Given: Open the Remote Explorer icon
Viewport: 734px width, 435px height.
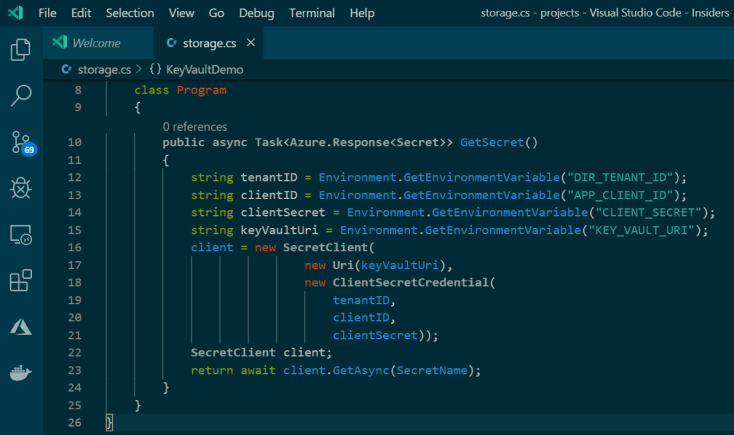Looking at the screenshot, I should (20, 235).
